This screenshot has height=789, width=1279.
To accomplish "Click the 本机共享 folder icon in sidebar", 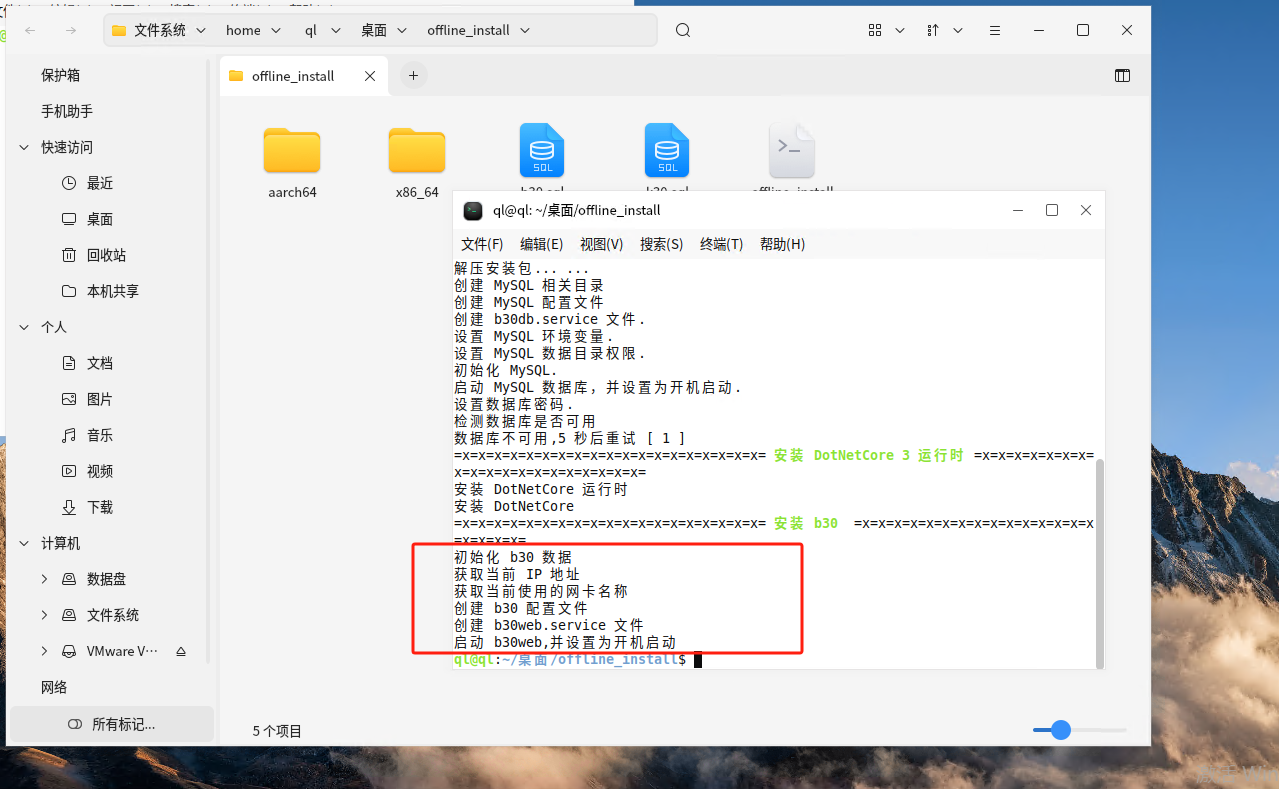I will 69,291.
